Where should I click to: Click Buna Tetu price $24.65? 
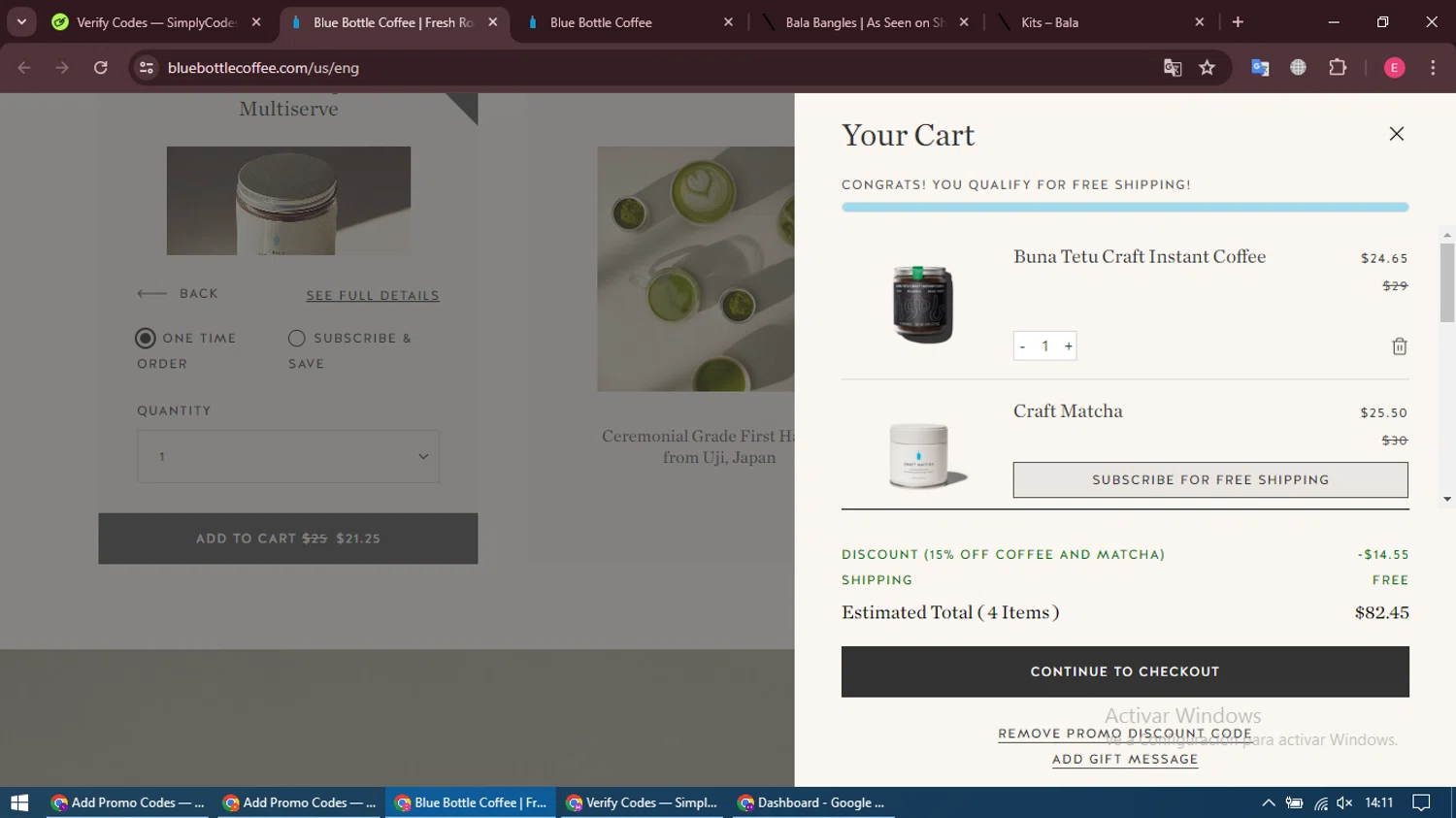tap(1384, 258)
